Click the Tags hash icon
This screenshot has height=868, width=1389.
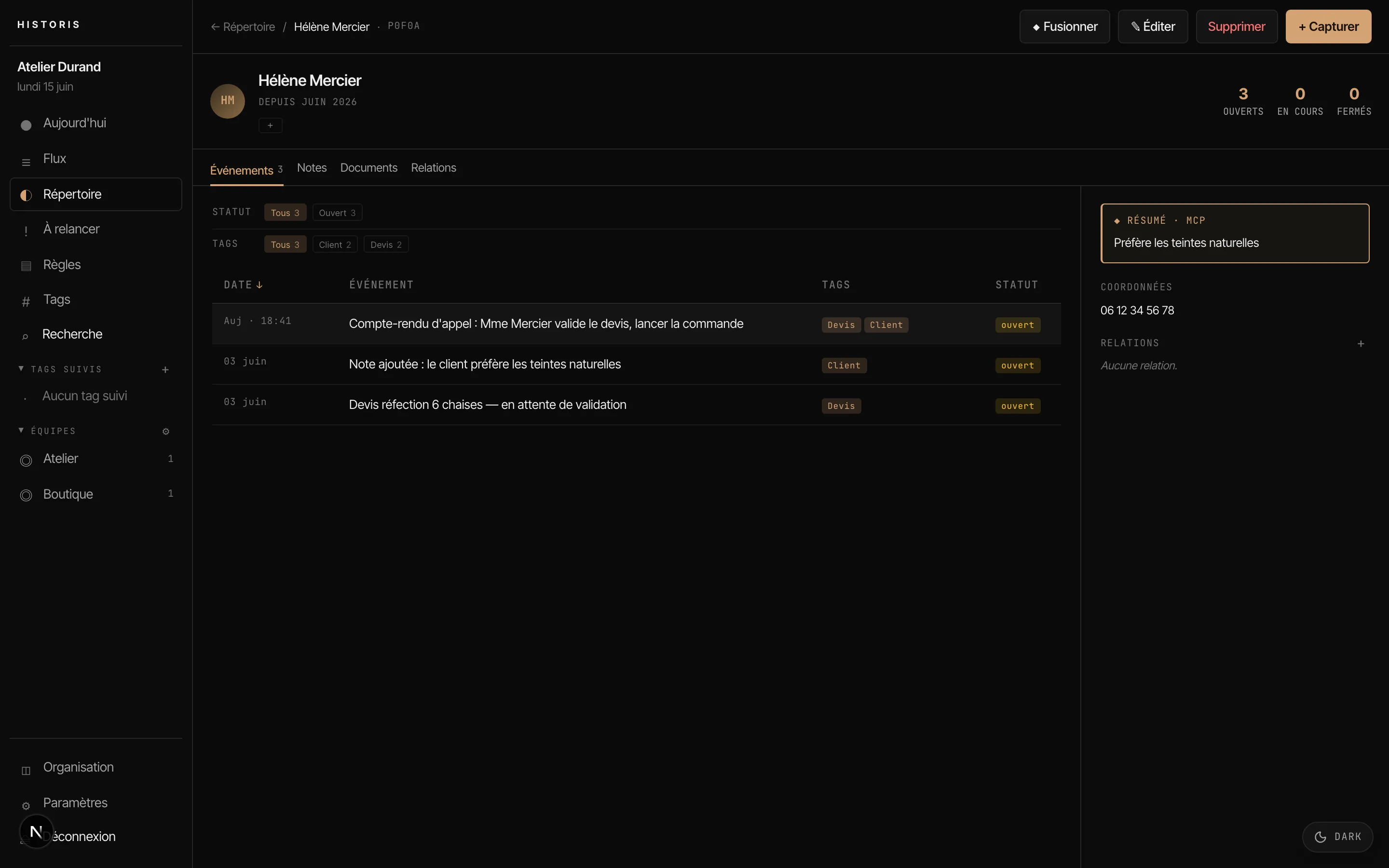[26, 301]
